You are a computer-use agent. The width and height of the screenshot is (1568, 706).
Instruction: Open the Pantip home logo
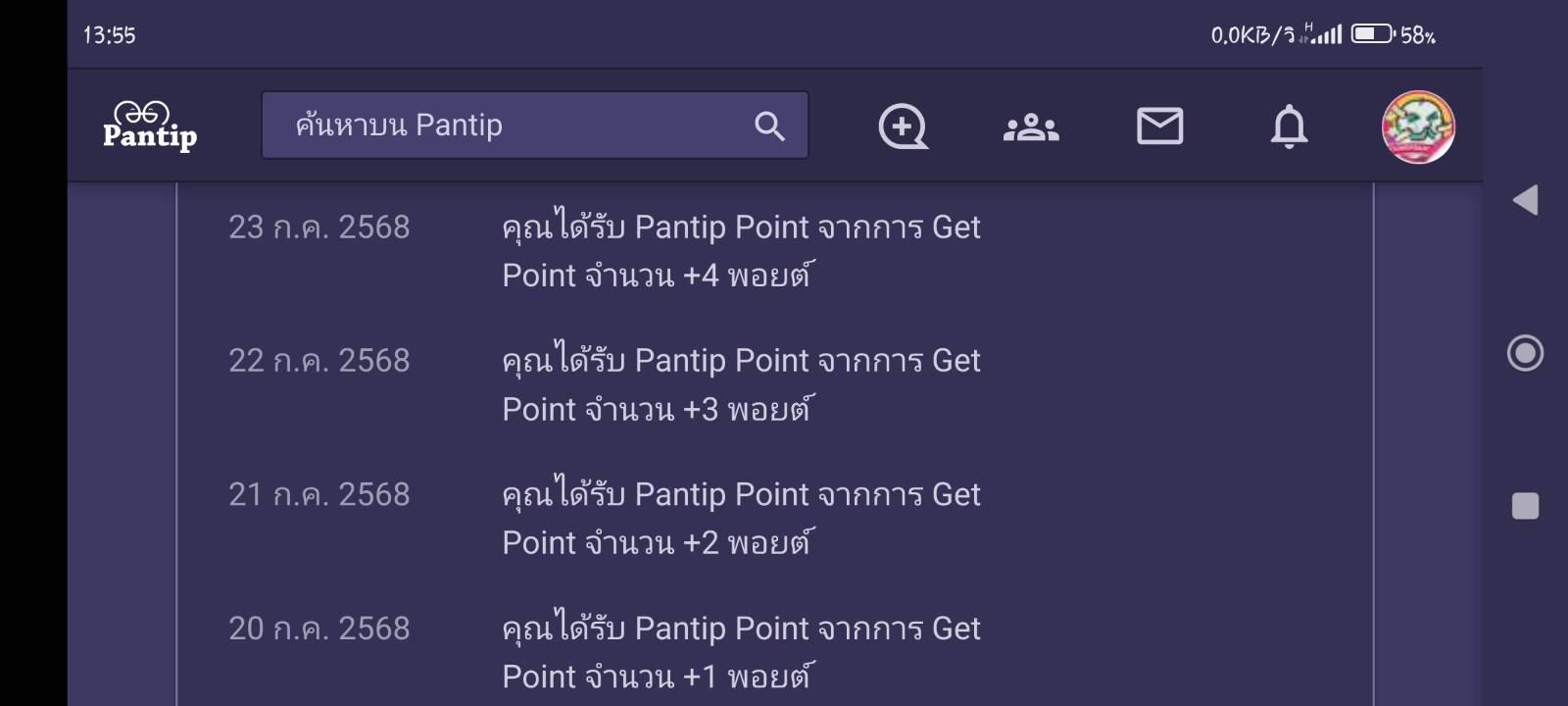pyautogui.click(x=150, y=126)
